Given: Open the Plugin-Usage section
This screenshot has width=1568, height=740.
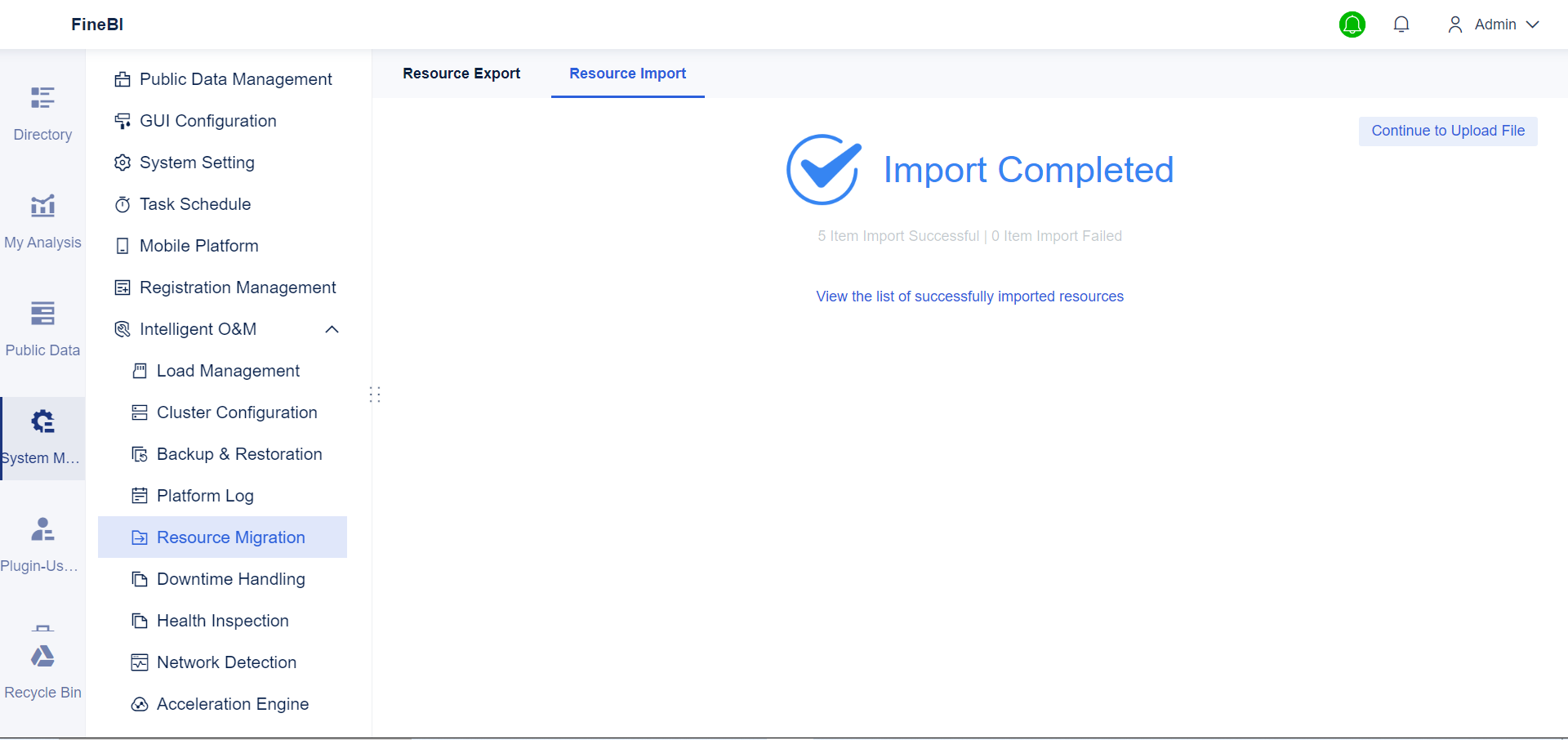Looking at the screenshot, I should click(42, 541).
